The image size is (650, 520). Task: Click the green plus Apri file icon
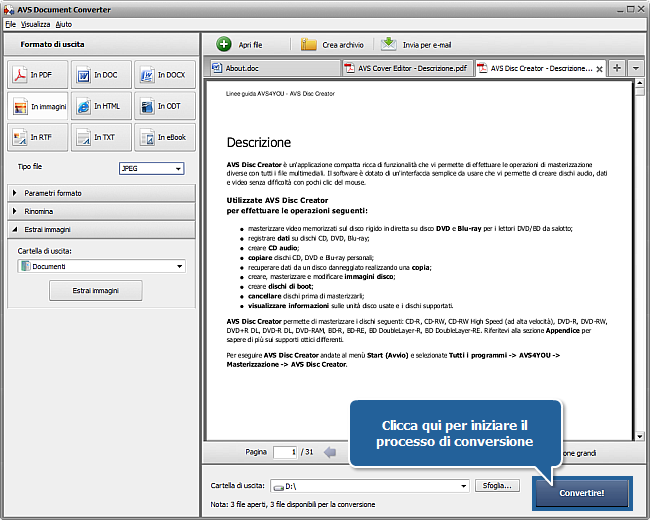point(224,44)
